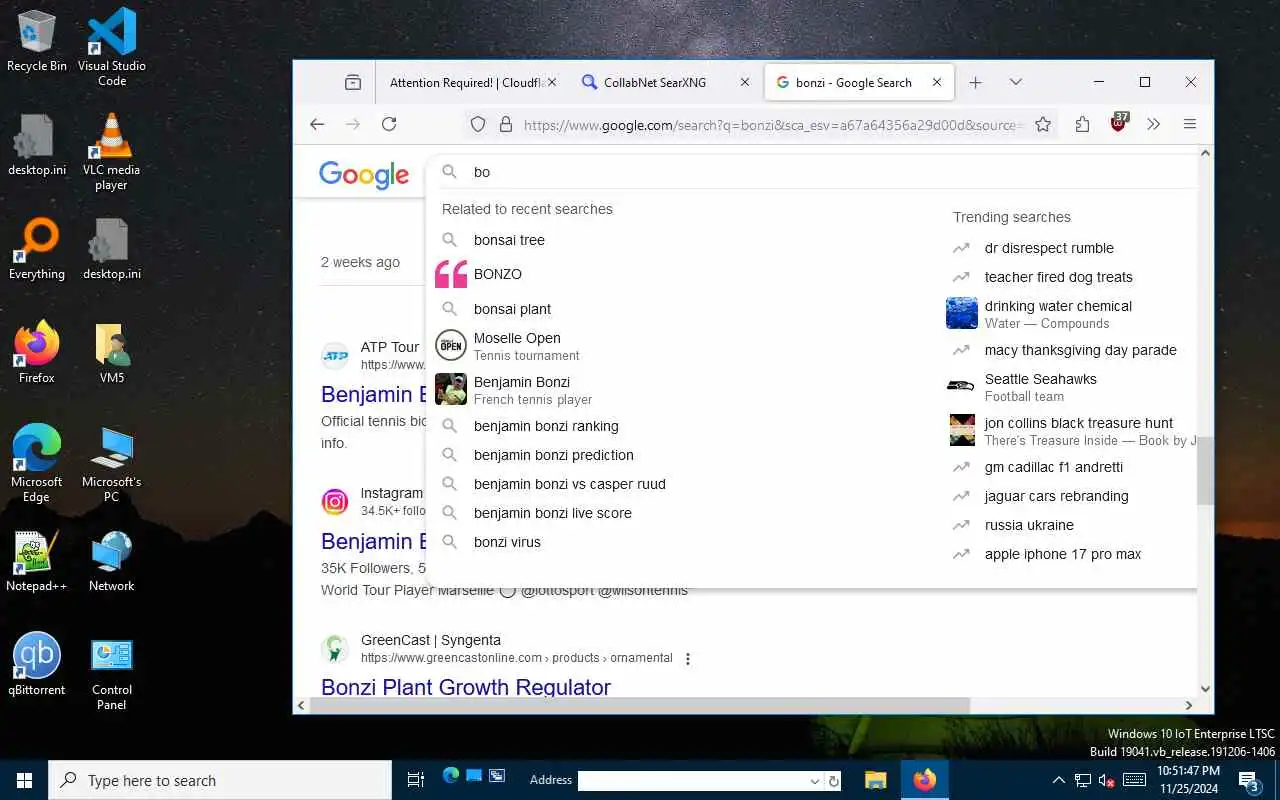Screen dimensions: 1280x800
Task: Open VLC media player desktop shortcut
Action: coord(111,152)
